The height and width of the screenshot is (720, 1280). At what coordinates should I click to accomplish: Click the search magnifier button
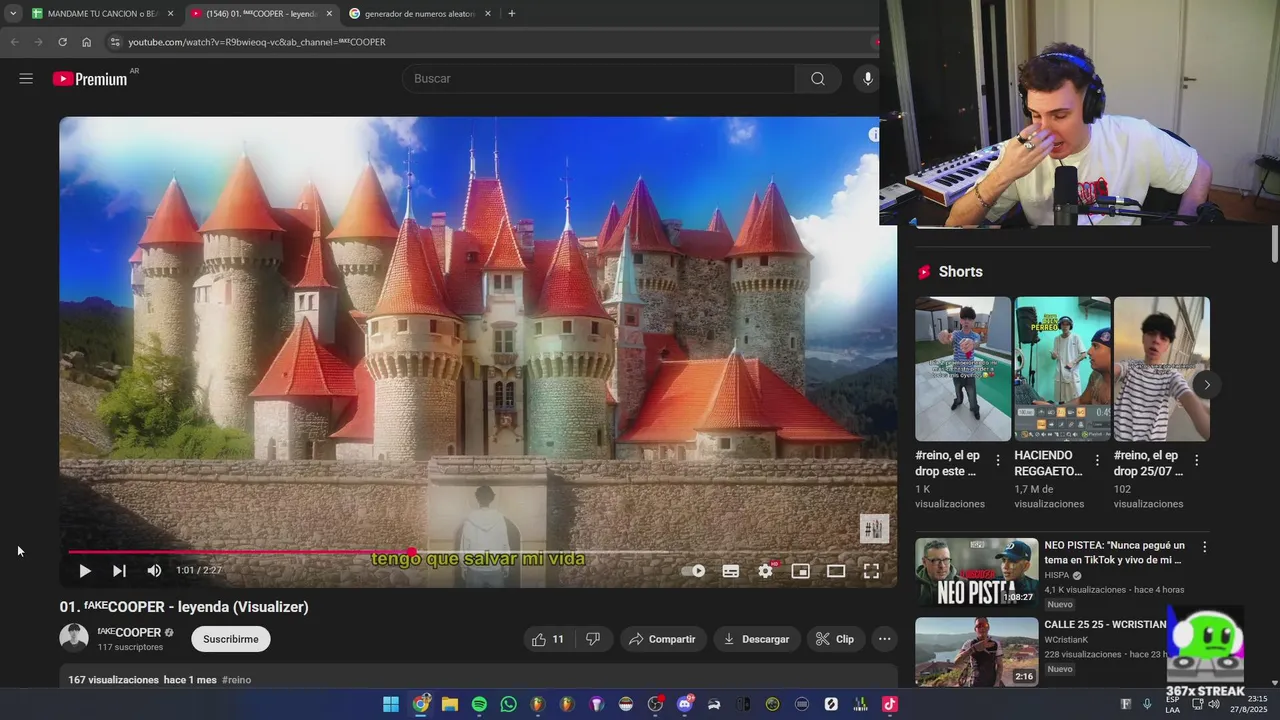point(818,79)
